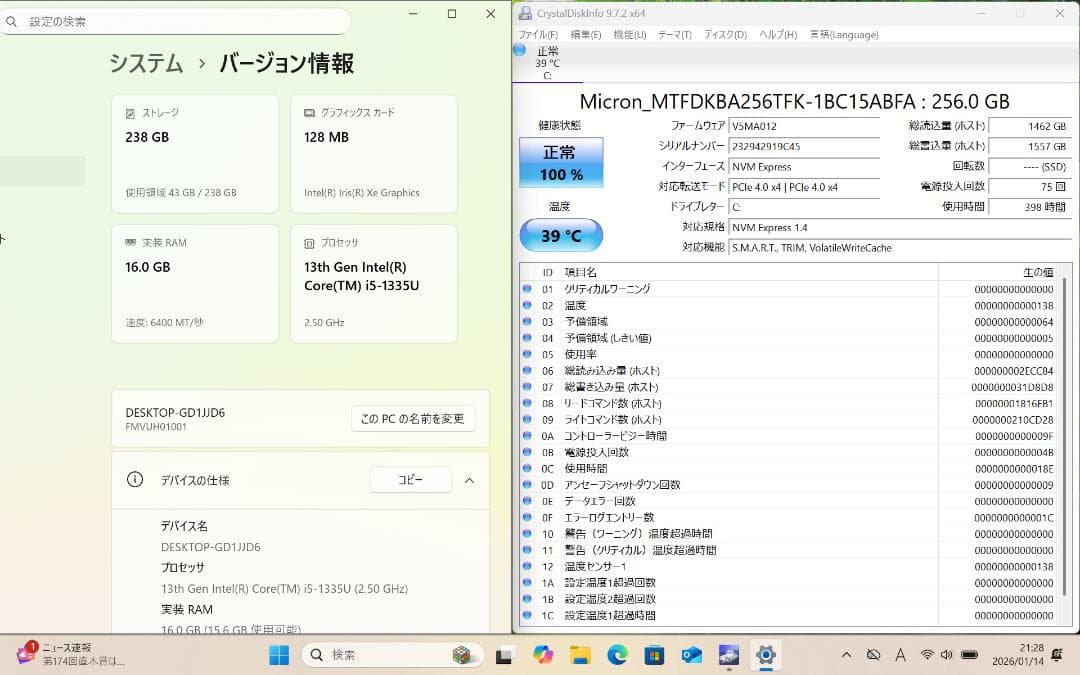Viewport: 1080px width, 675px height.
Task: Select the 正常 100% health status indicator
Action: coord(559,160)
